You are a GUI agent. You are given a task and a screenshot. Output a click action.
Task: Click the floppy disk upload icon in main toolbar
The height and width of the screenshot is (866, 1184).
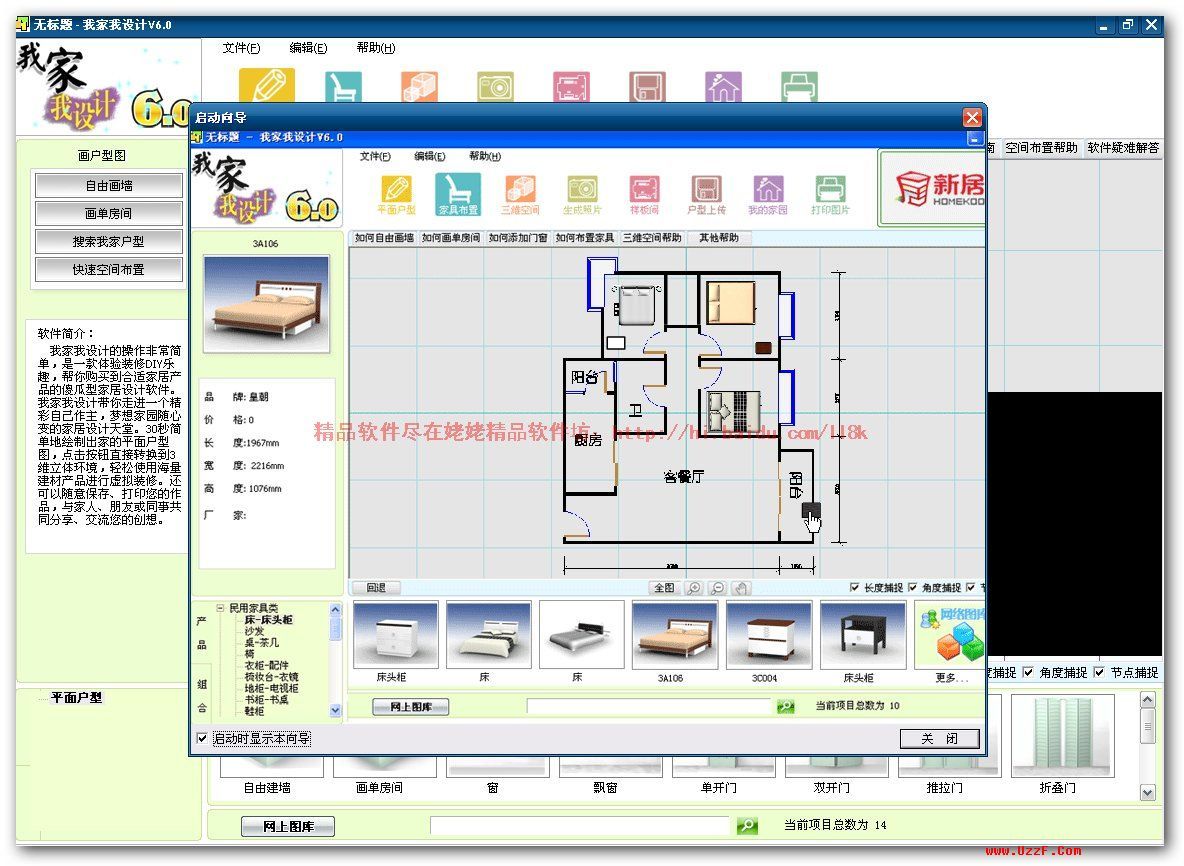tap(647, 86)
